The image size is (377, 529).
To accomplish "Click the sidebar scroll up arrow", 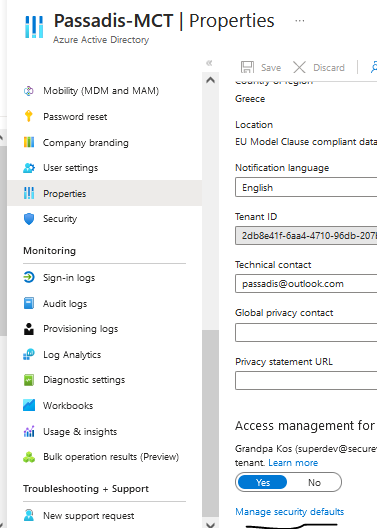I will pyautogui.click(x=210, y=80).
